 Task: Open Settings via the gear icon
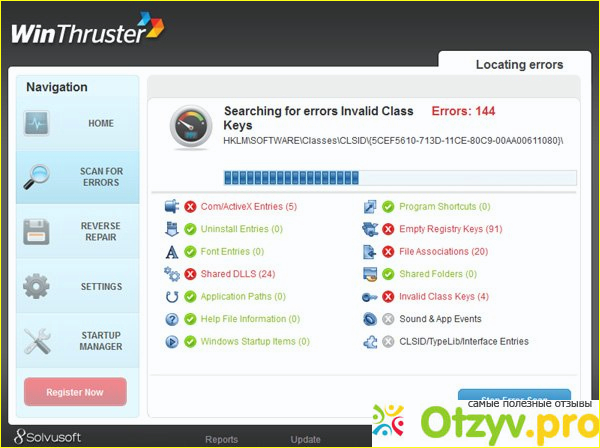[37, 287]
